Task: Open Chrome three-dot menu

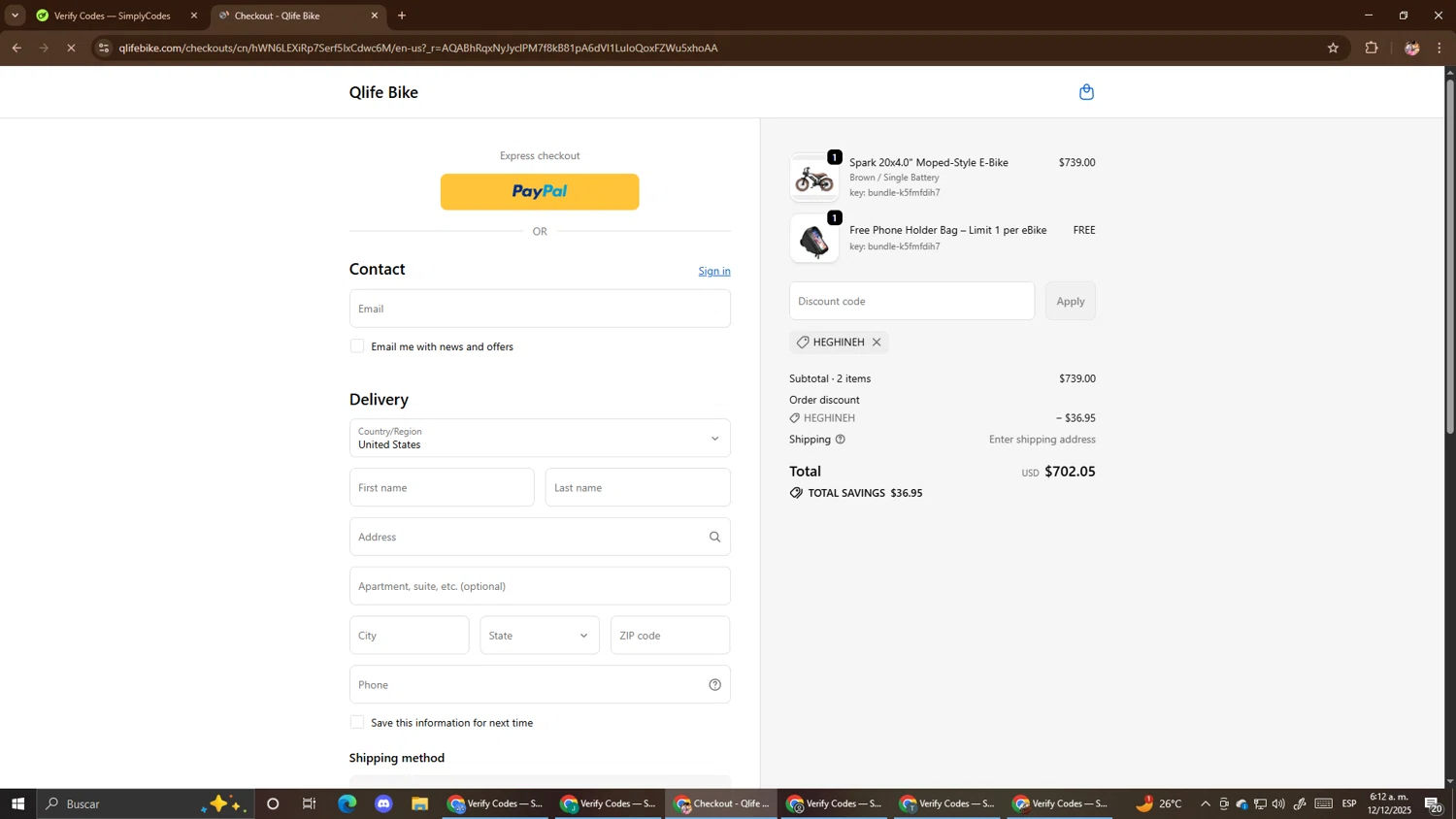Action: point(1439,48)
